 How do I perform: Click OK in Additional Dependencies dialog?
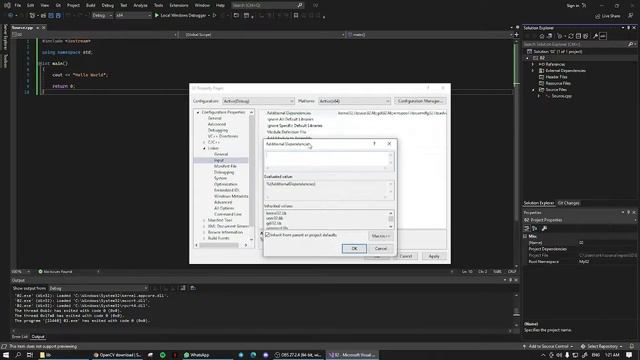tap(354, 249)
